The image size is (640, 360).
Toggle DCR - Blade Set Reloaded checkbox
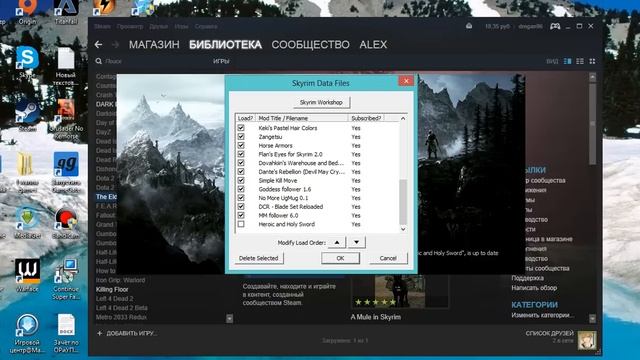pos(241,207)
